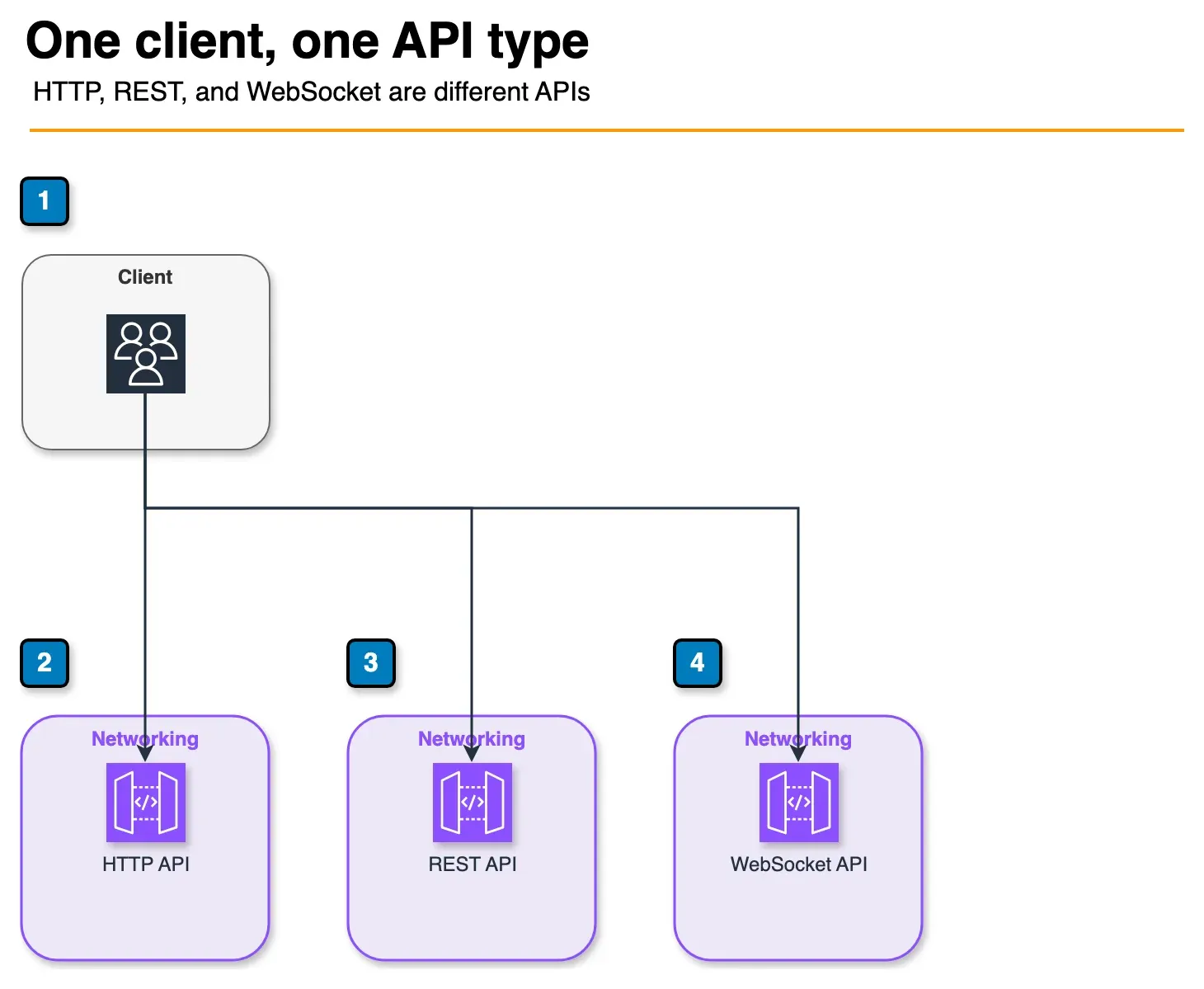Click the 'Client' label text
Viewport: 1204px width, 989px height.
(x=145, y=277)
